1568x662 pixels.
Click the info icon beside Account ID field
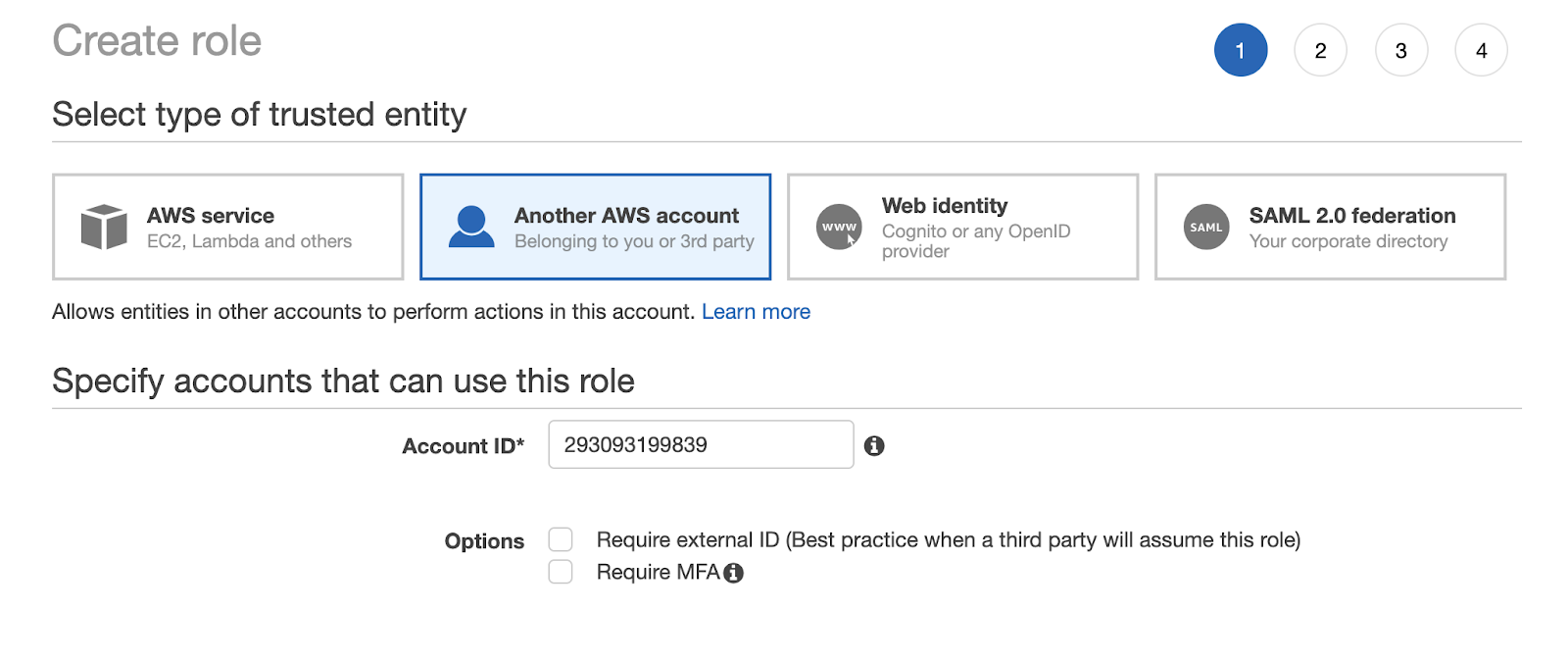point(874,446)
